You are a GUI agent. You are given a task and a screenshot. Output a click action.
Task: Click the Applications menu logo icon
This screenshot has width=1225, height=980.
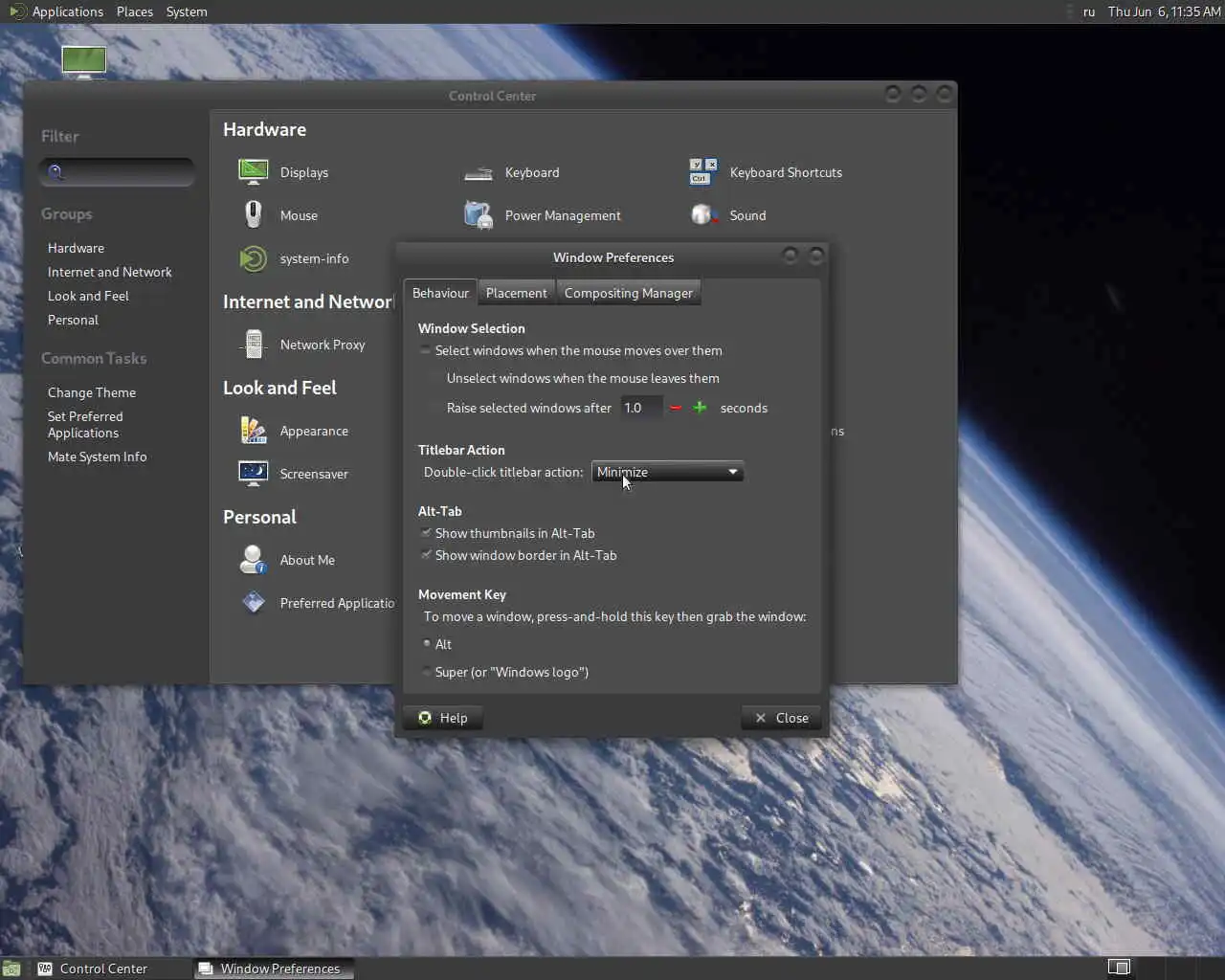click(x=16, y=11)
